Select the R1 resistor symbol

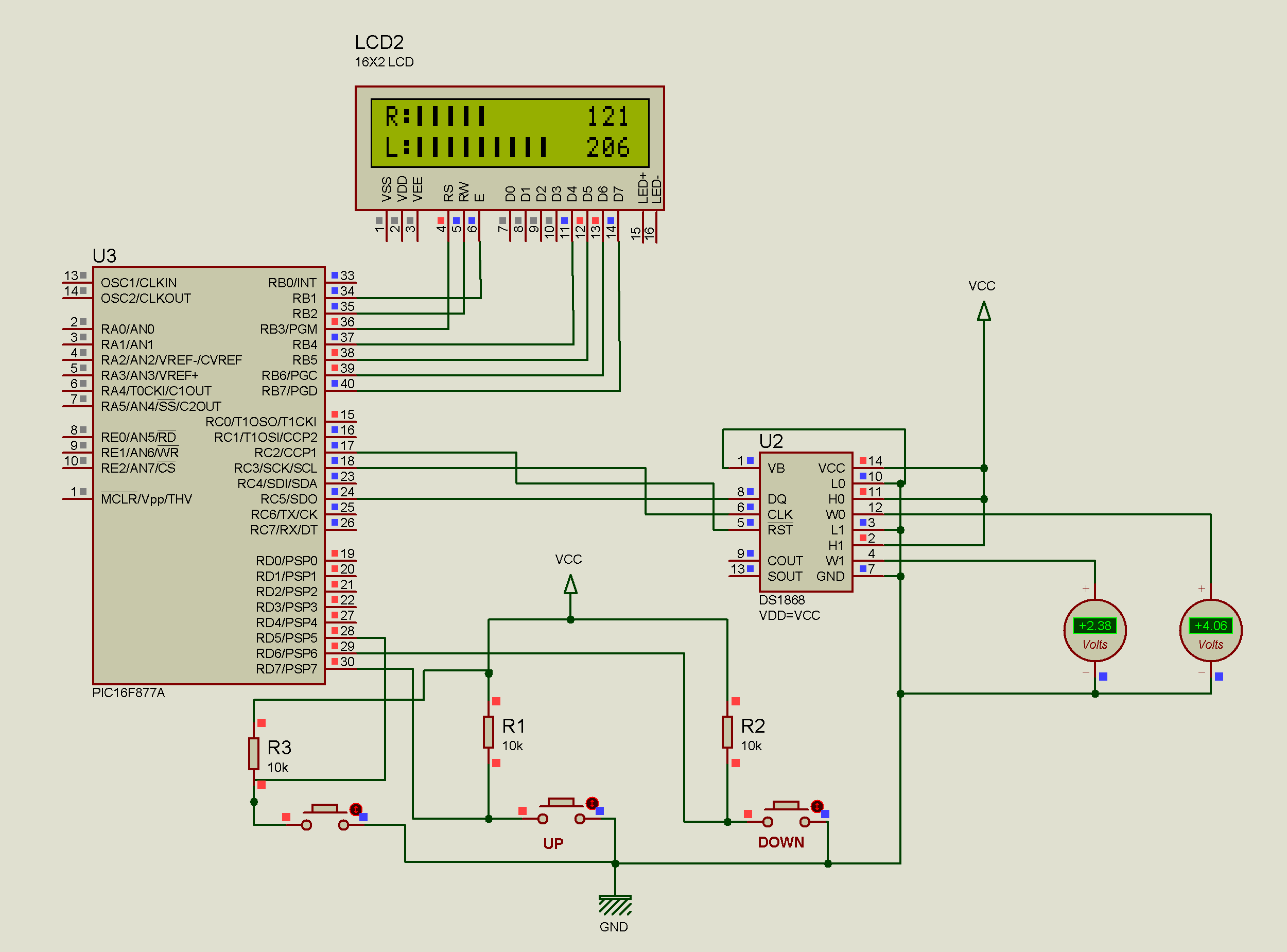[x=489, y=732]
